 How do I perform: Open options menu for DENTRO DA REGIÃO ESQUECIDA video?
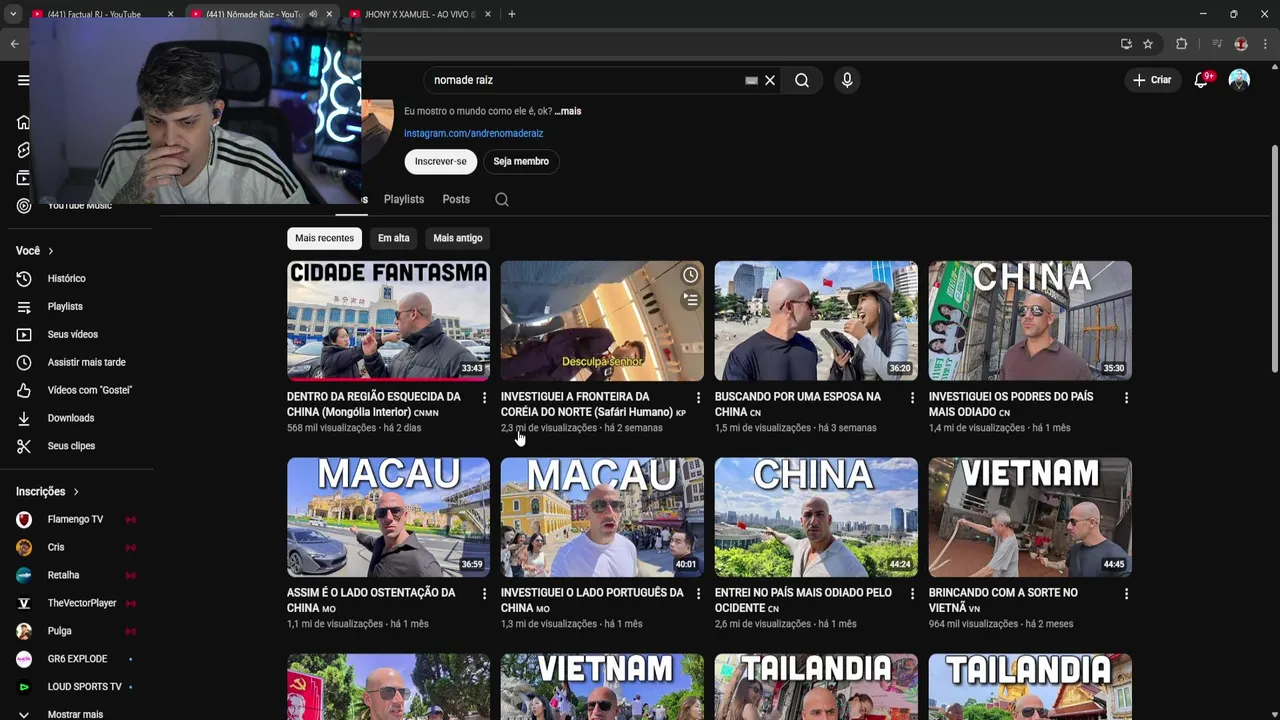[484, 398]
